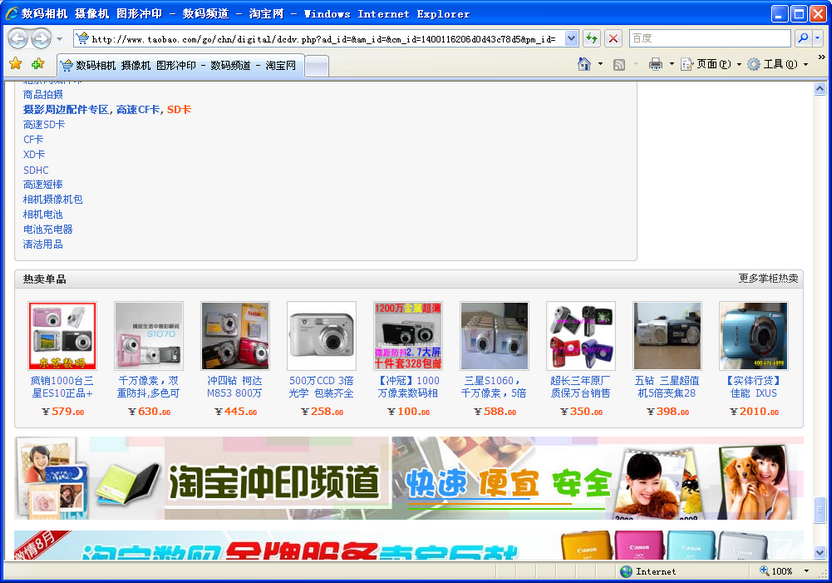Stop page loading with the red X
832x583 pixels.
[613, 38]
